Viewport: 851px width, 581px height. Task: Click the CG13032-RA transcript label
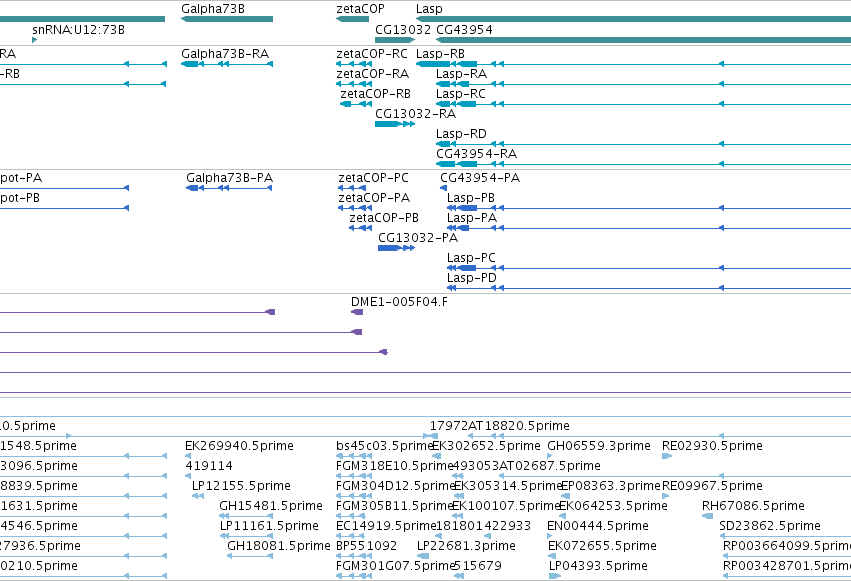coord(415,114)
